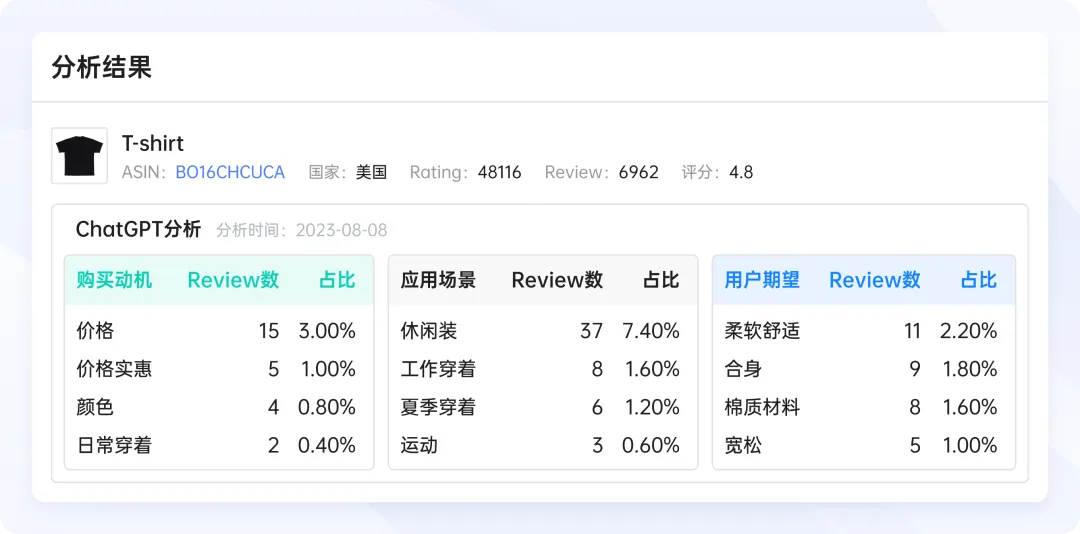
Task: Click the Rating value 48116
Action: click(x=499, y=172)
